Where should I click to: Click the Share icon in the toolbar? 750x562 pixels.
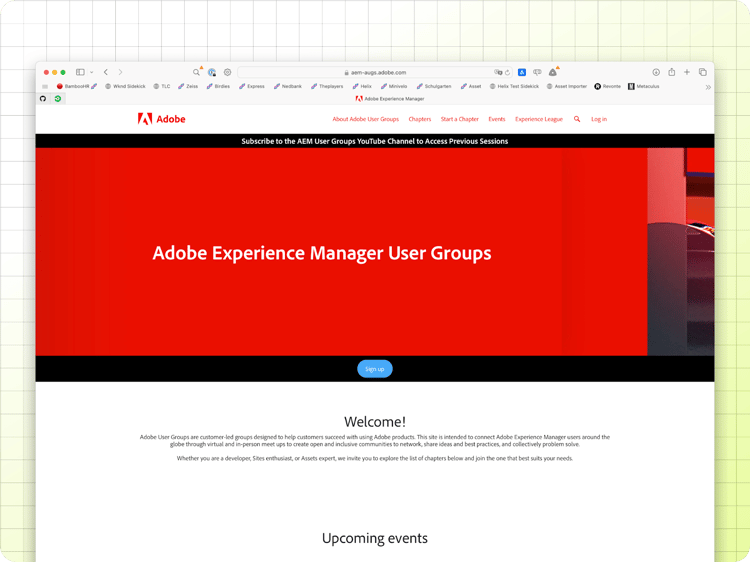coord(672,72)
